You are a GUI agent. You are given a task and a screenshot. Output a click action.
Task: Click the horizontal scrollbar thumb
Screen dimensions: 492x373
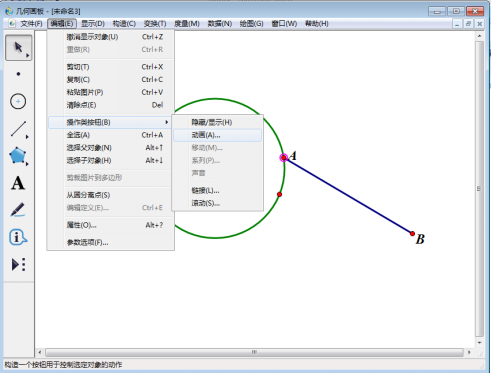[x=254, y=352]
